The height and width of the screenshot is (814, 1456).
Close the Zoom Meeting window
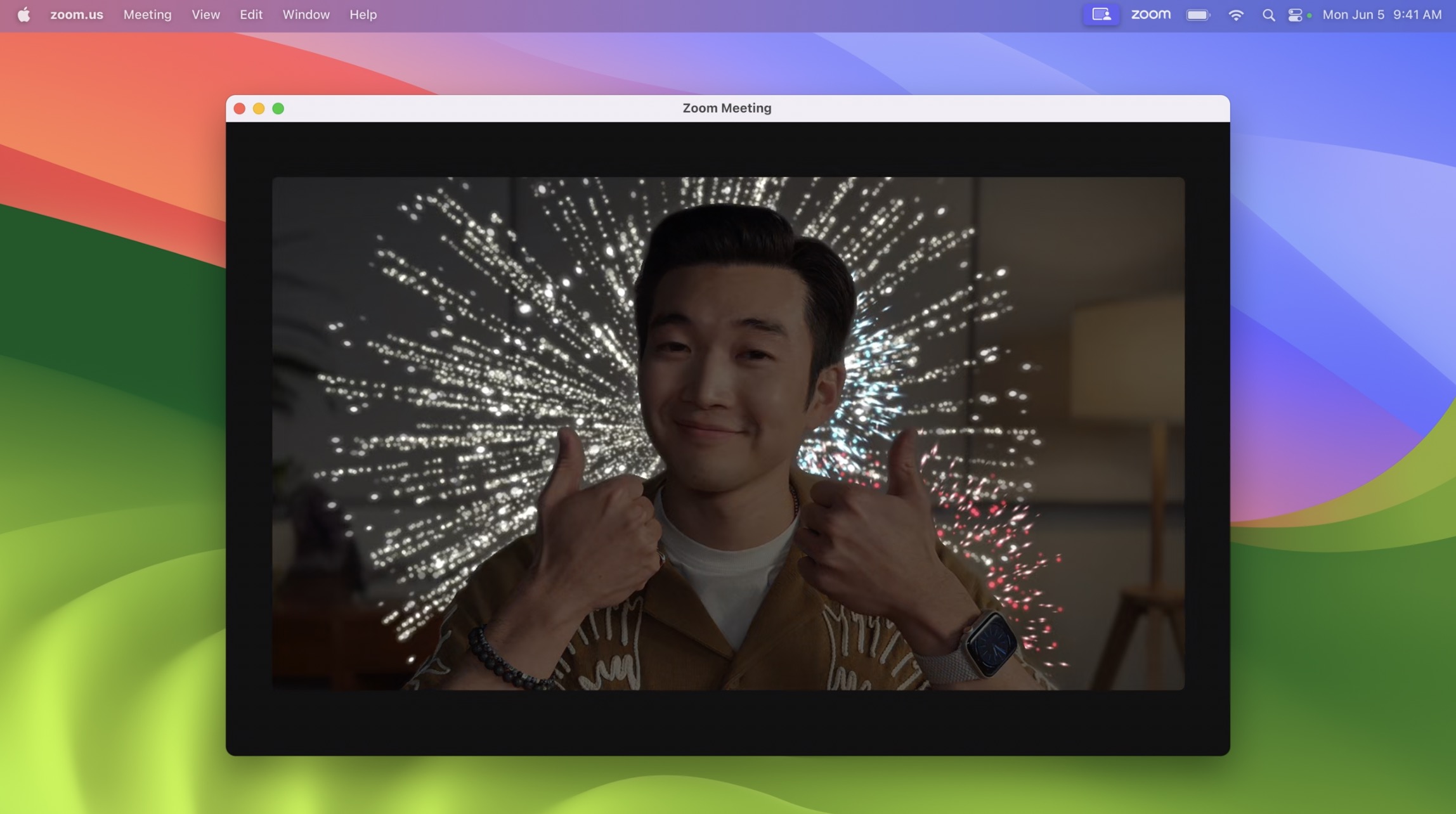[x=240, y=108]
